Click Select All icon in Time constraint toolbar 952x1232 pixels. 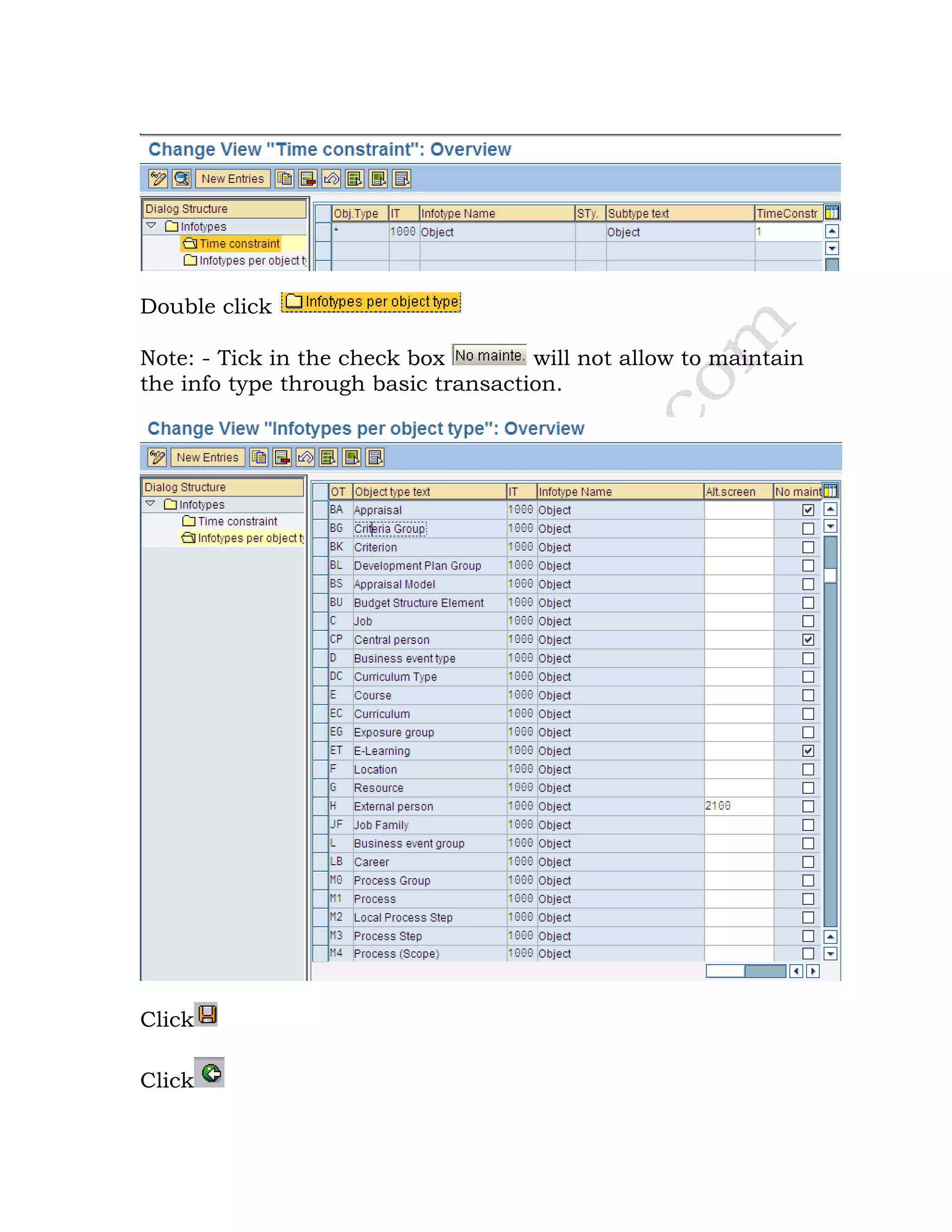pyautogui.click(x=355, y=179)
